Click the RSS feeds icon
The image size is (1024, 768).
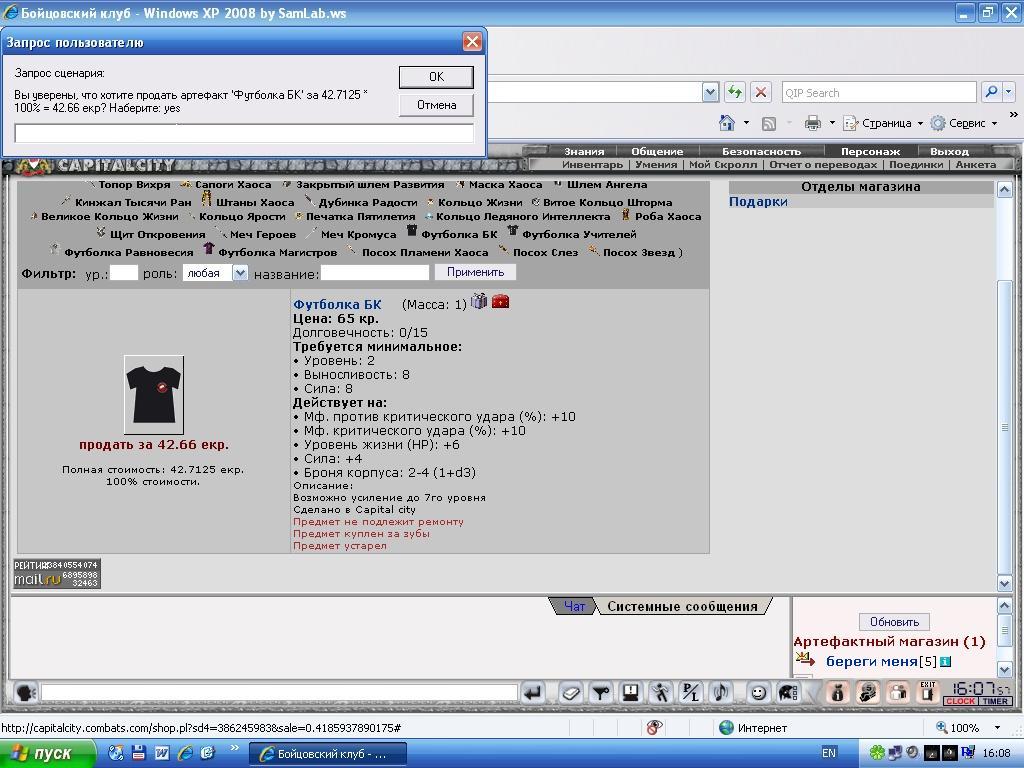click(769, 123)
